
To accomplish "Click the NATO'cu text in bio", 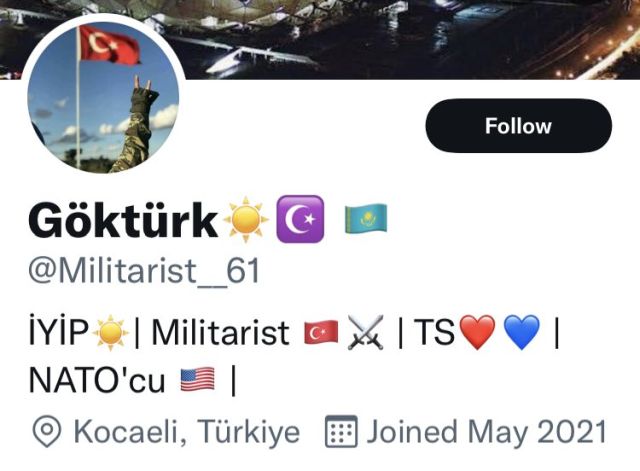I will (97, 380).
